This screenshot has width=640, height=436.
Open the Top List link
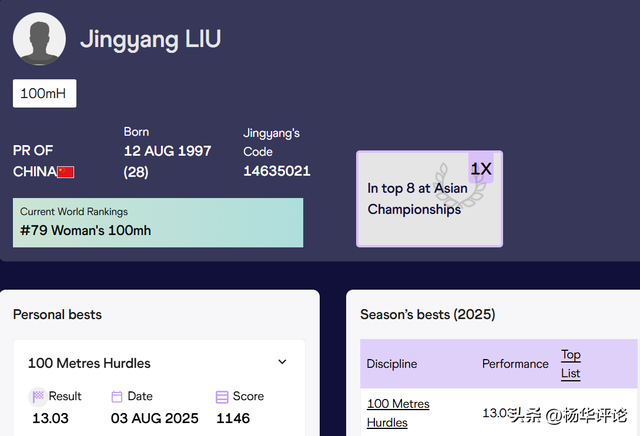(x=571, y=364)
